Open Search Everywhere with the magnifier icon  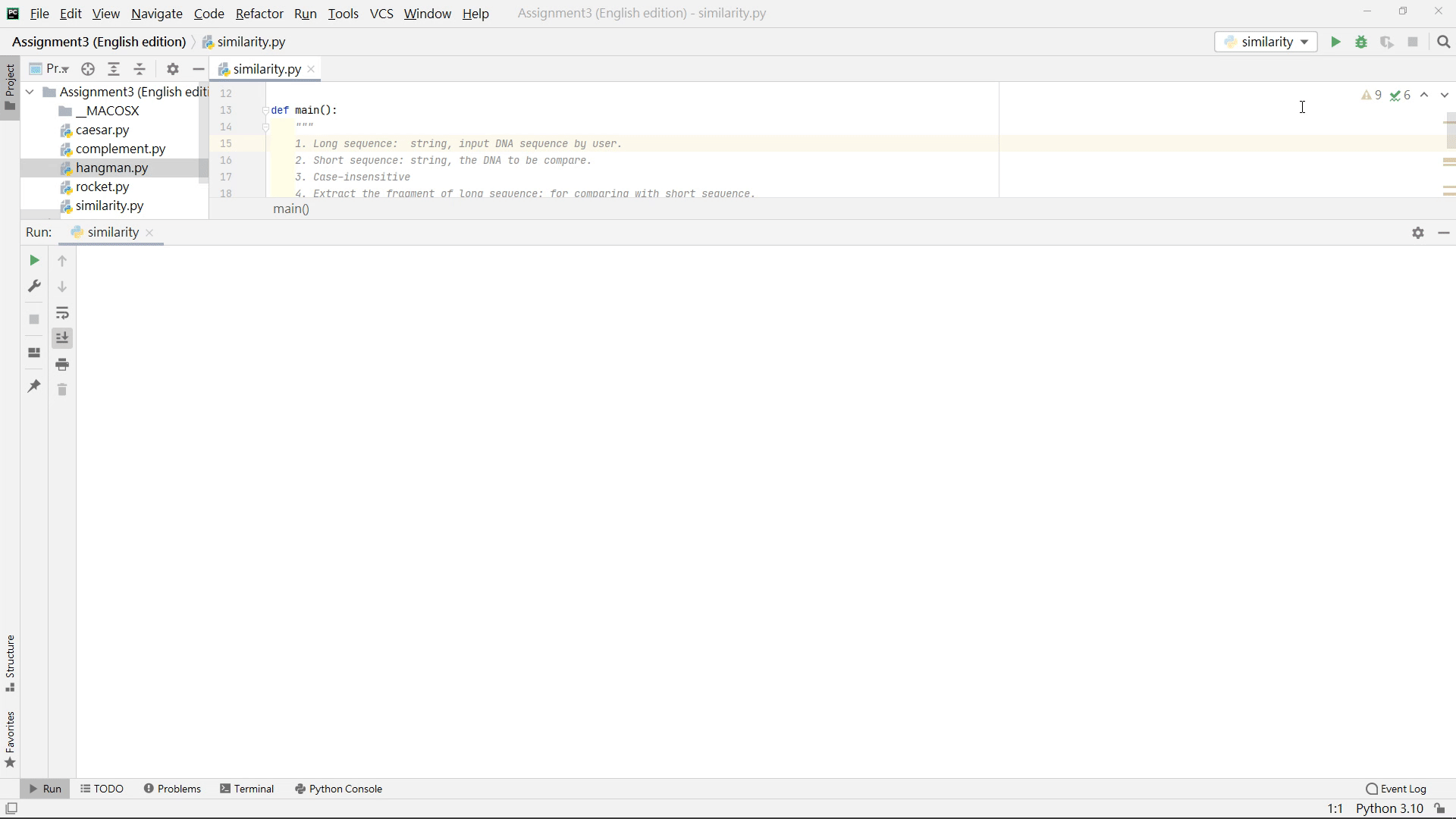tap(1443, 42)
